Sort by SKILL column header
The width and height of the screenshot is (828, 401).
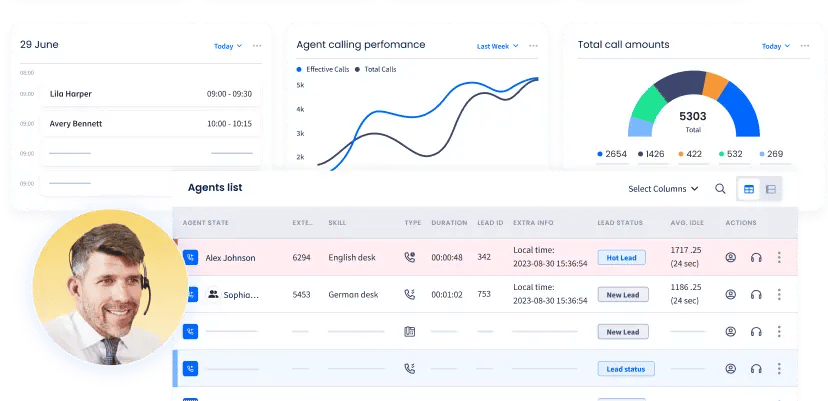(337, 223)
